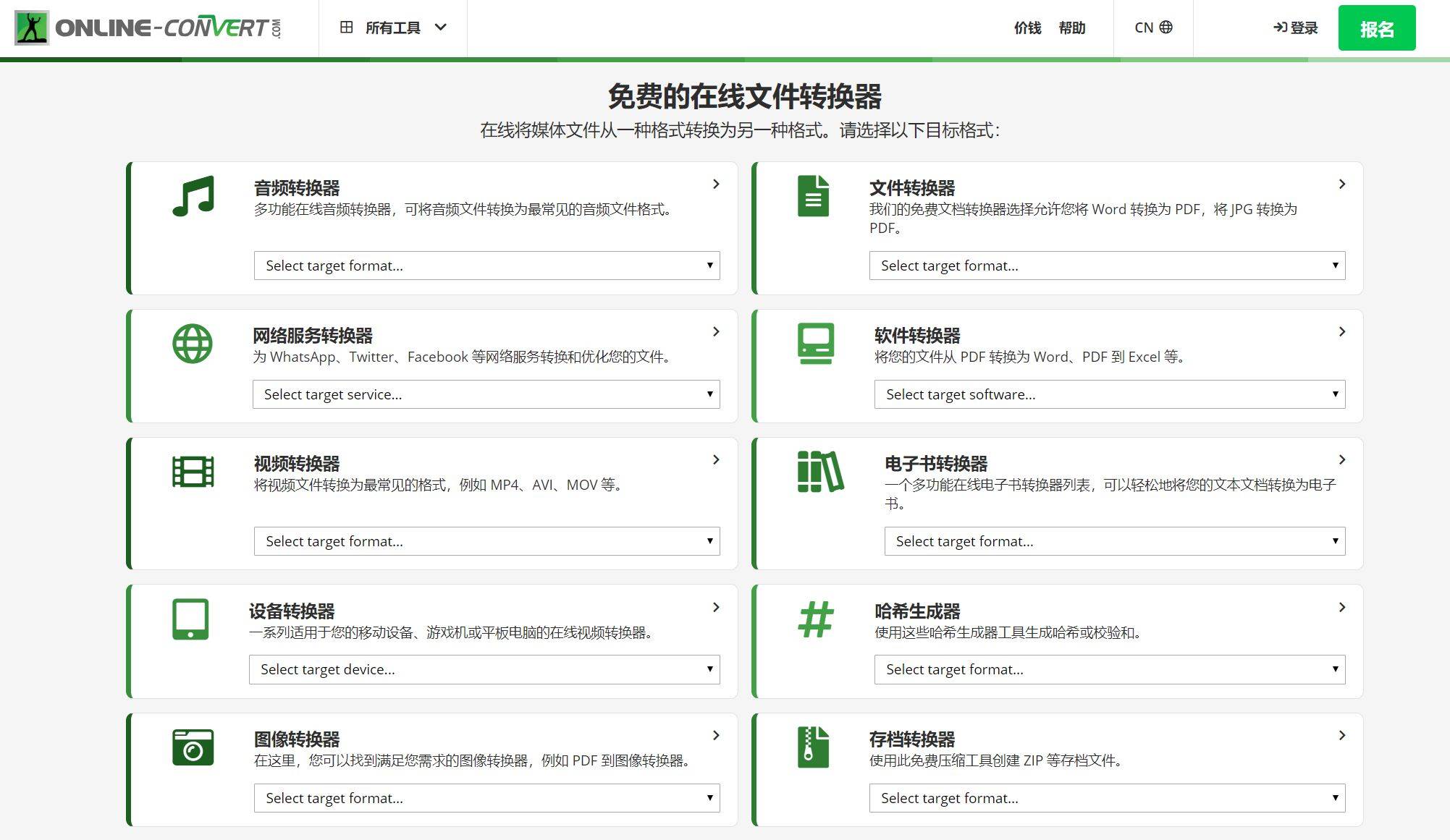The image size is (1450, 840).
Task: Open hash generator target format dropdown
Action: pos(1110,669)
